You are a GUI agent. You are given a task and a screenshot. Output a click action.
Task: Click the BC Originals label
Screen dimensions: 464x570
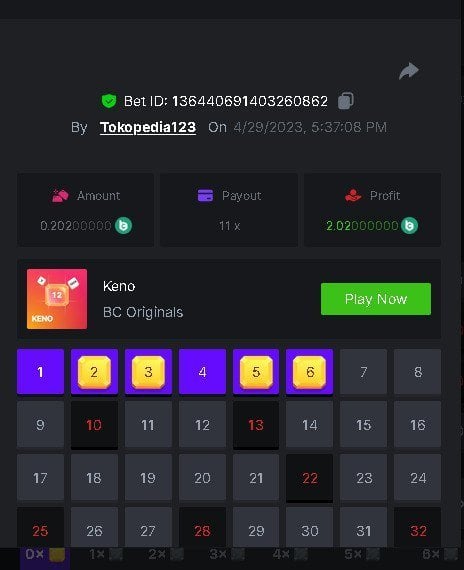(x=143, y=312)
